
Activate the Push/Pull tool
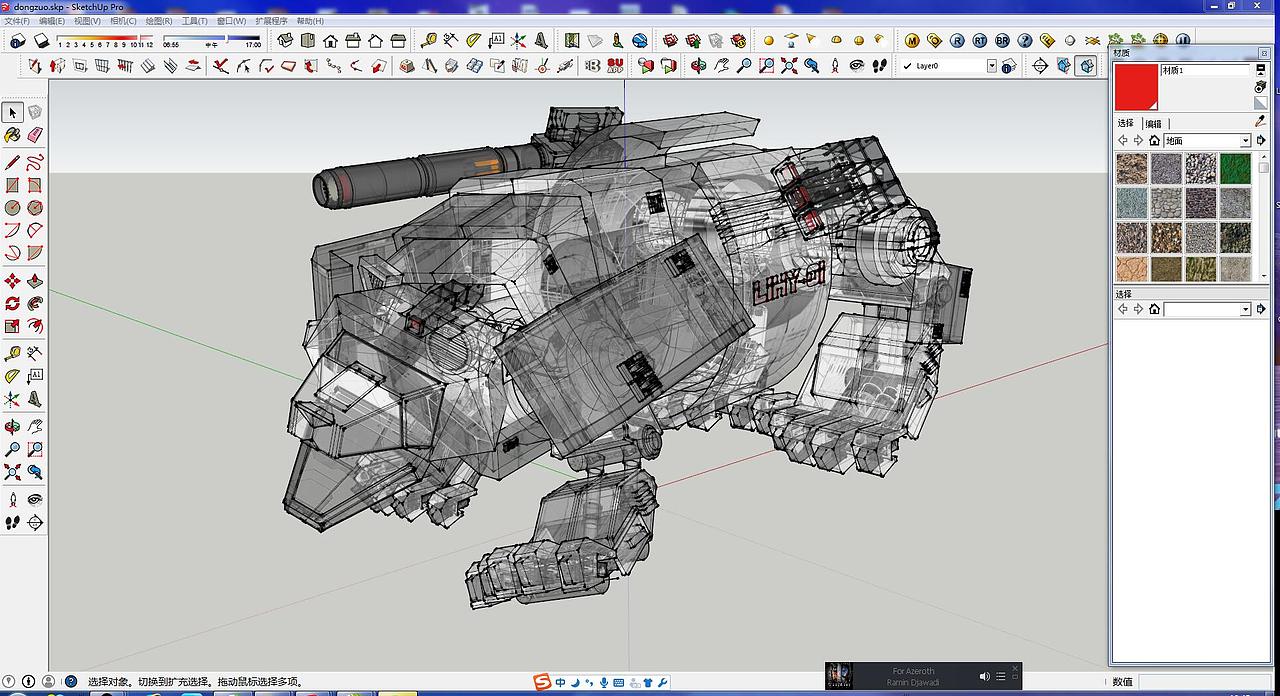(x=35, y=281)
